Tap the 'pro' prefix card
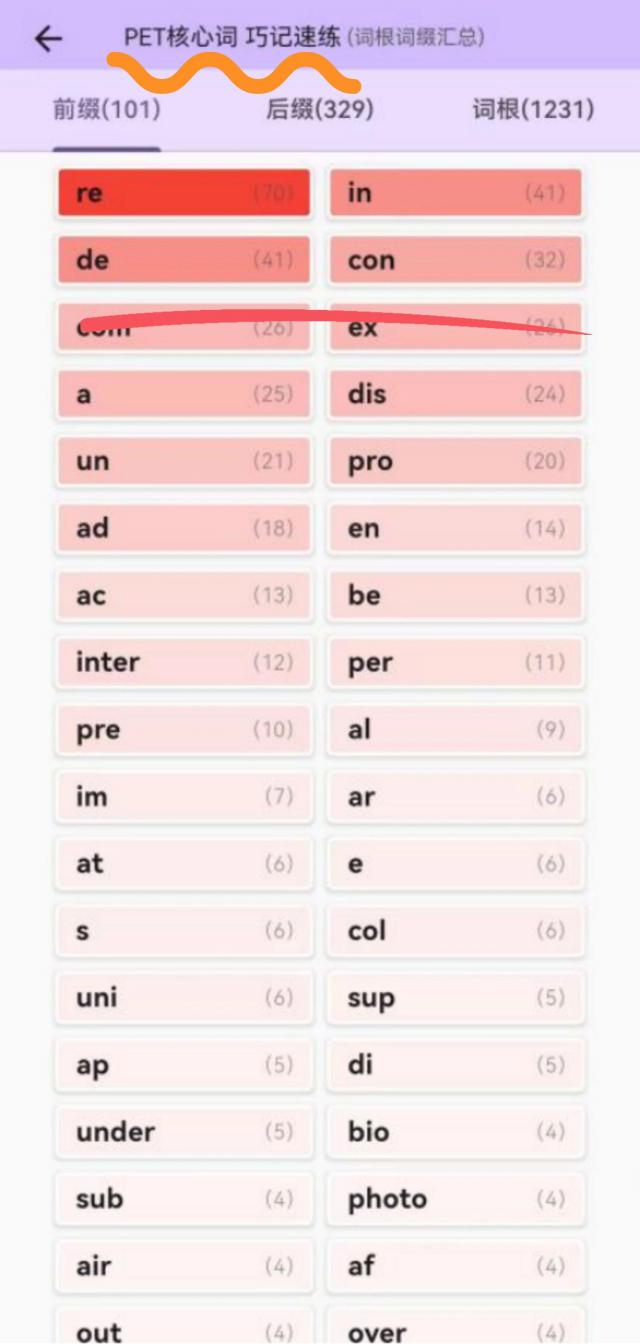 pyautogui.click(x=455, y=461)
